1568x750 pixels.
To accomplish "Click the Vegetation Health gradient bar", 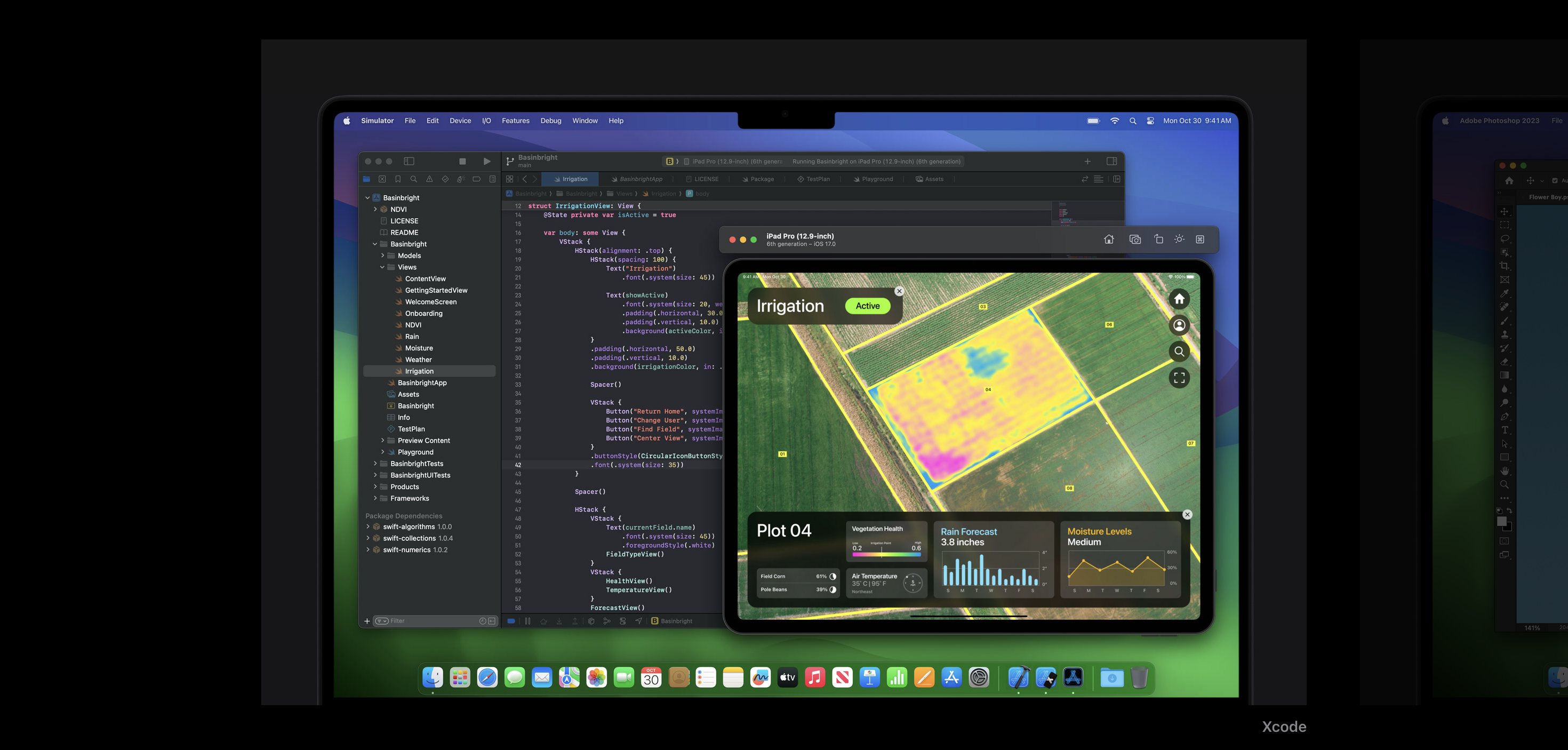I will click(x=886, y=555).
